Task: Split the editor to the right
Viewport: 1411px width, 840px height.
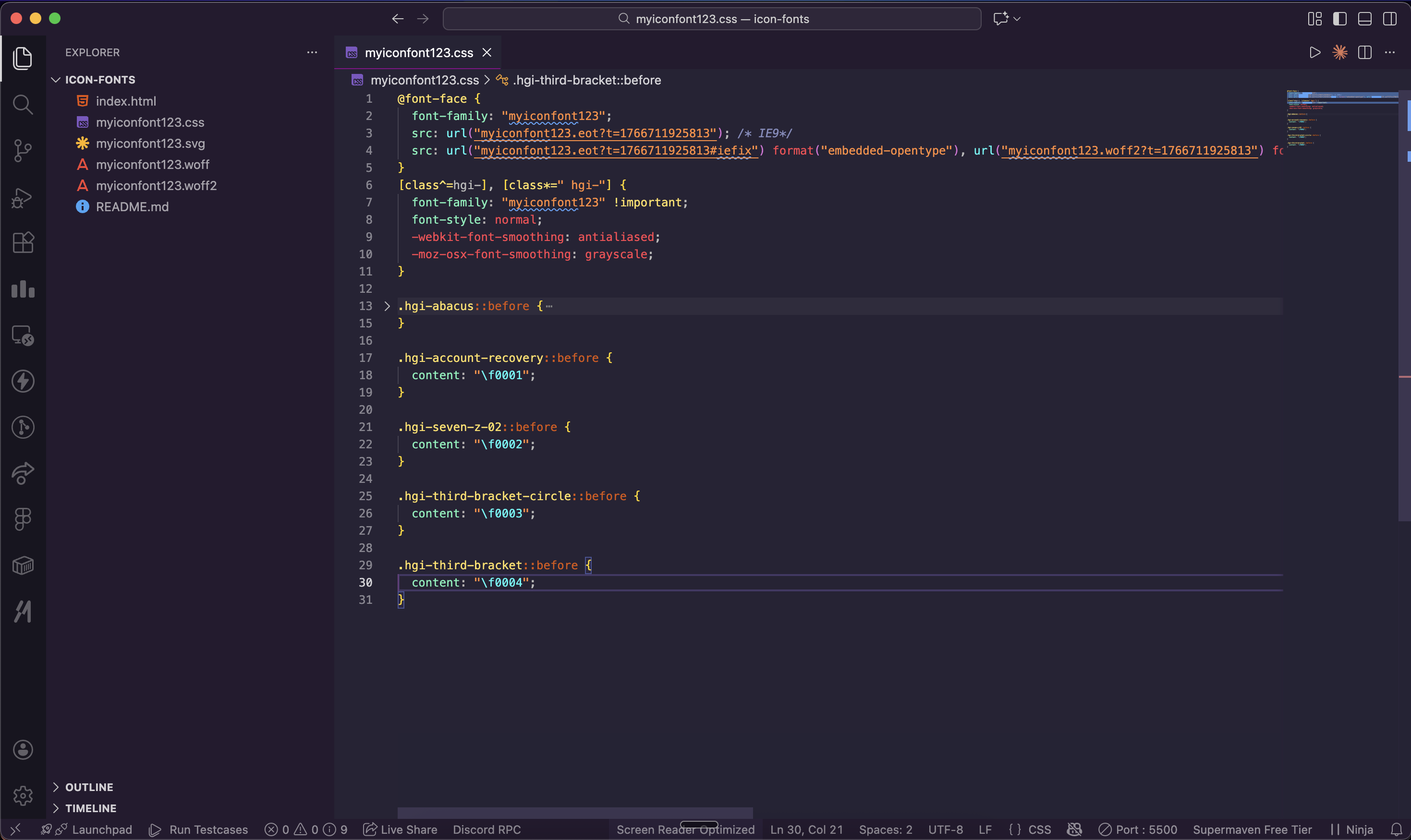Action: tap(1364, 53)
